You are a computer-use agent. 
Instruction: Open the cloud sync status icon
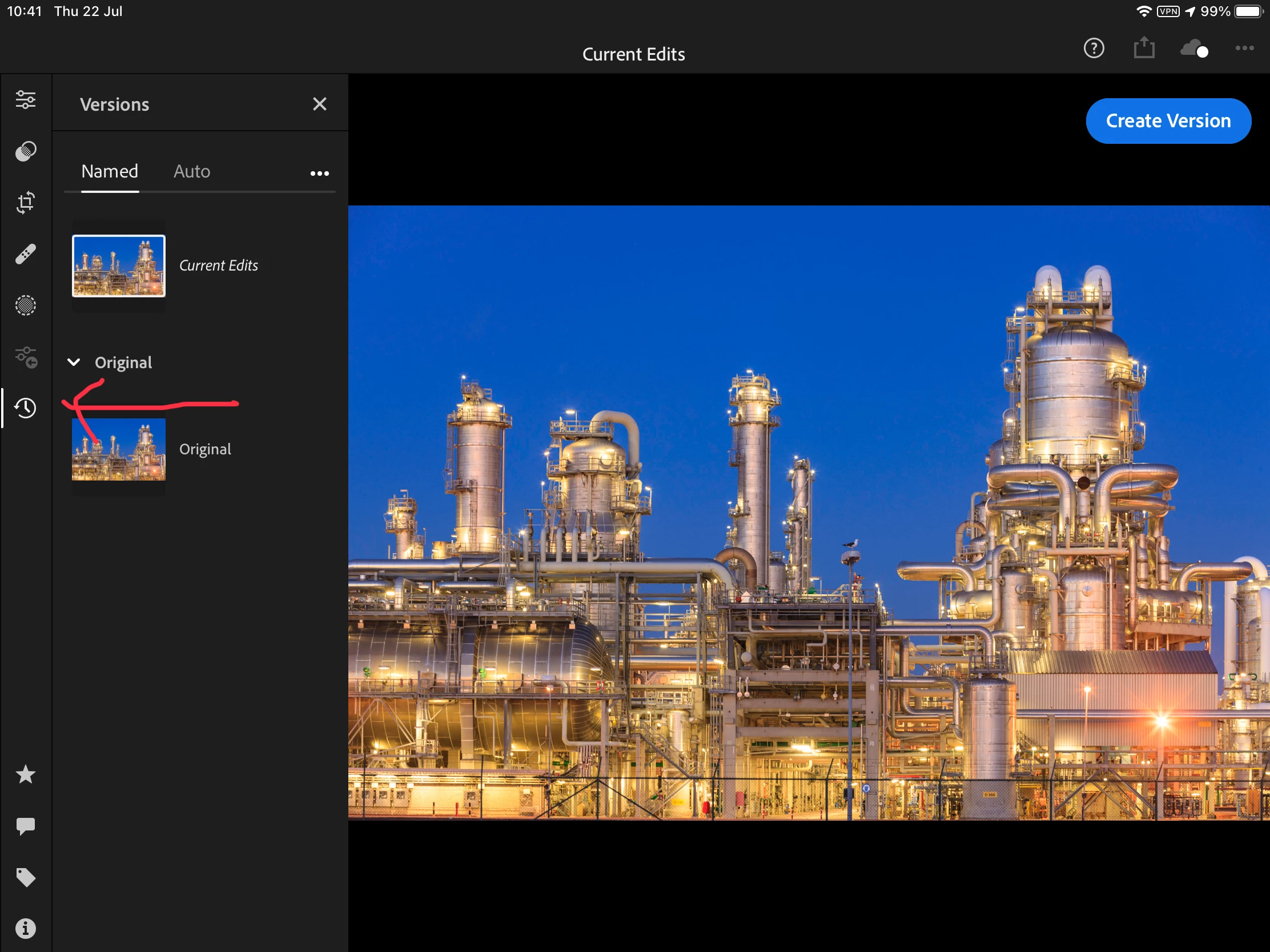click(1193, 49)
